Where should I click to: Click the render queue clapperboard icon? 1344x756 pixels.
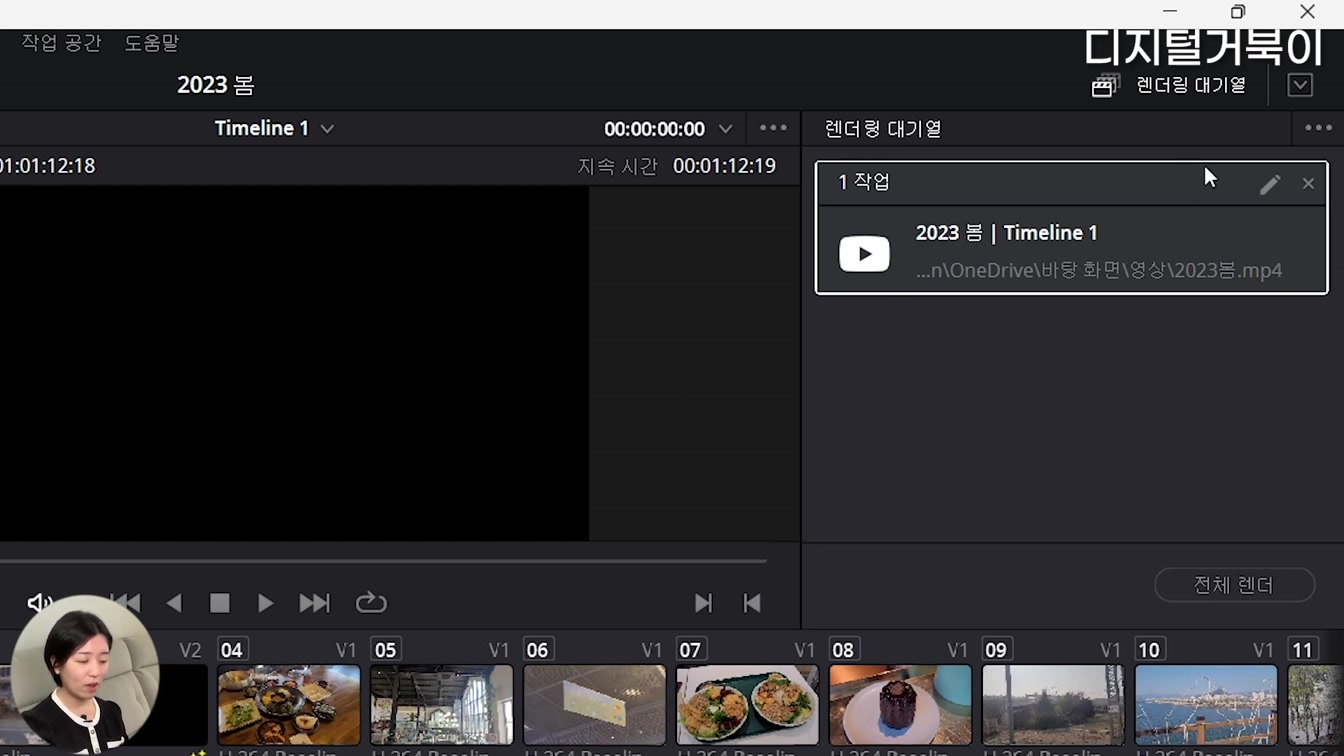tap(1104, 86)
